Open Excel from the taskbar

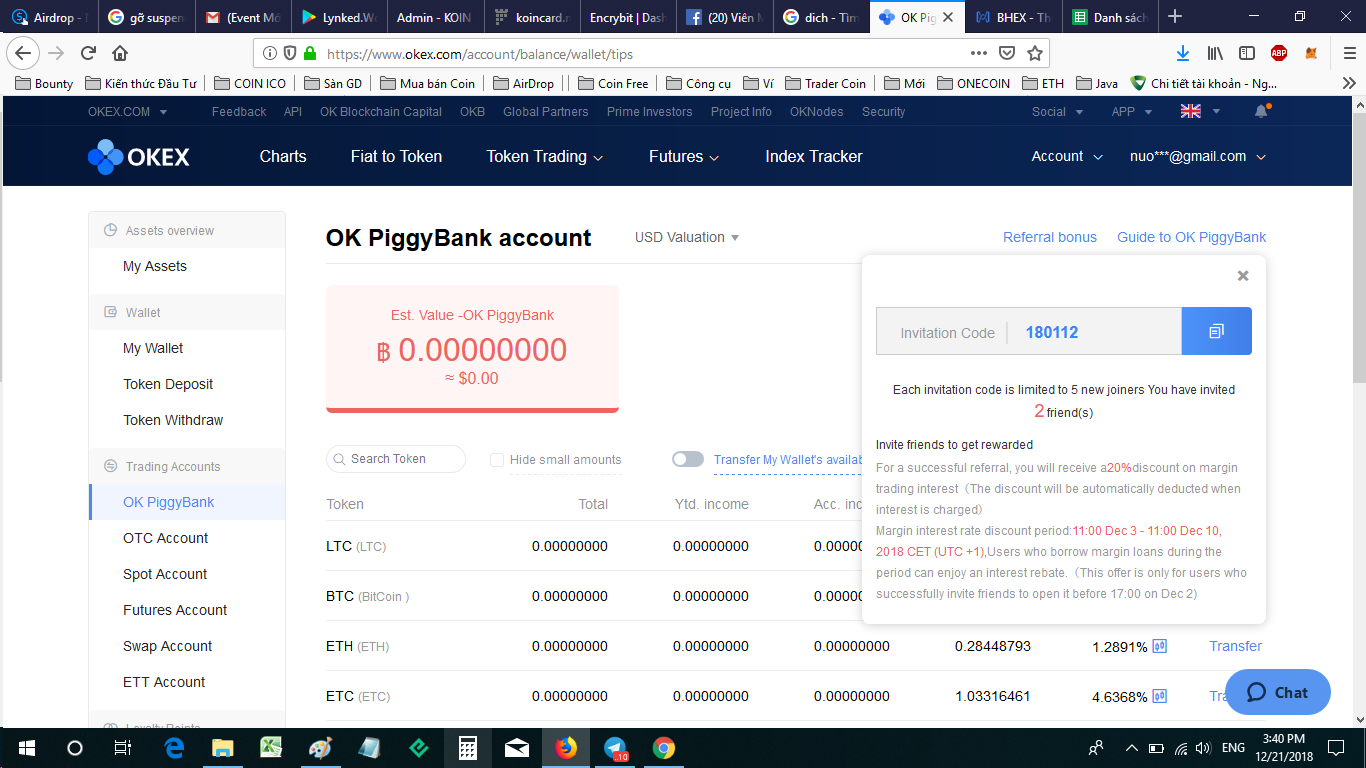pos(271,748)
